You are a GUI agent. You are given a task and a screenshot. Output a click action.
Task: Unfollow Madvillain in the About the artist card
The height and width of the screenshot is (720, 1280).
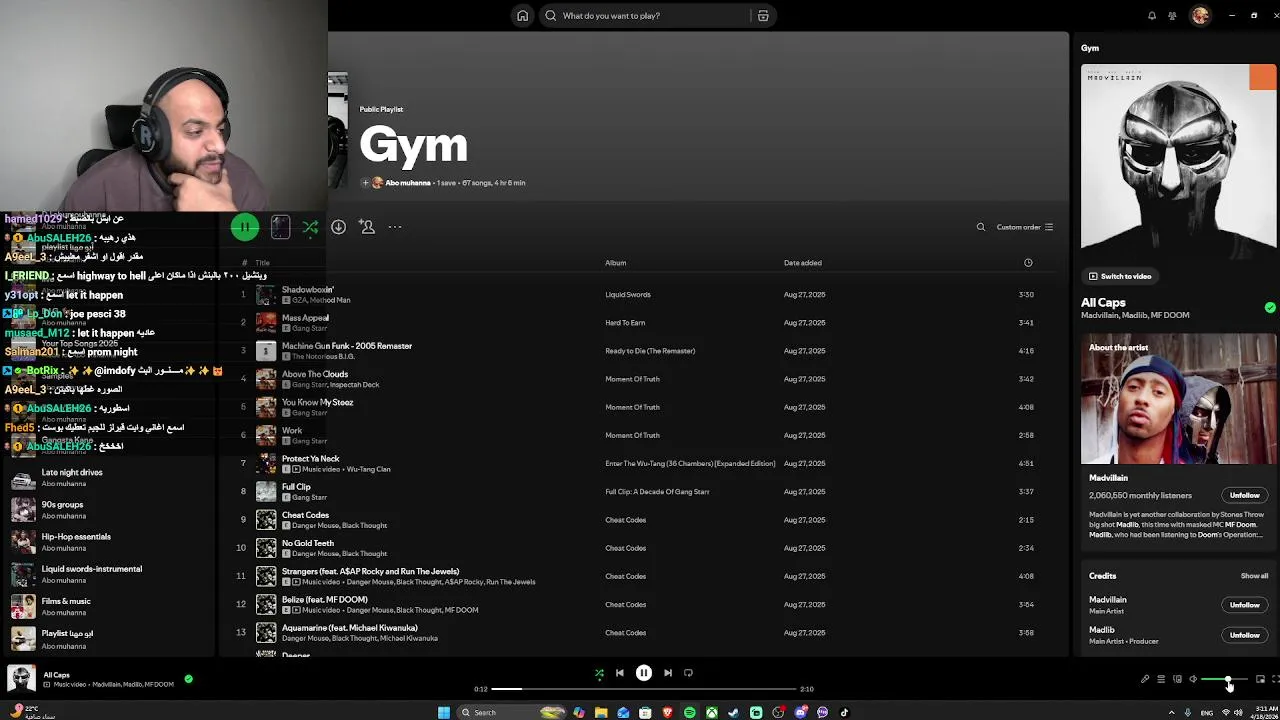pyautogui.click(x=1244, y=496)
